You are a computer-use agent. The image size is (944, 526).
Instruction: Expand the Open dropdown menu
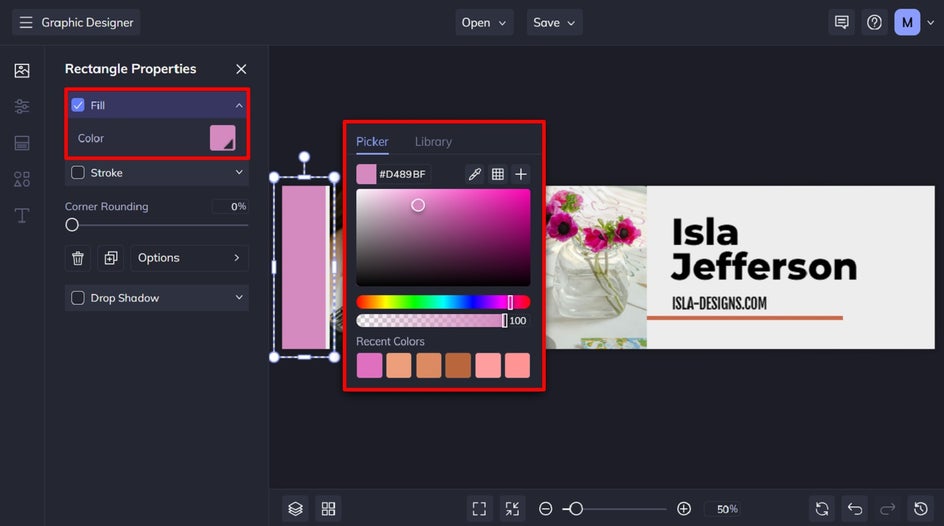click(x=484, y=22)
